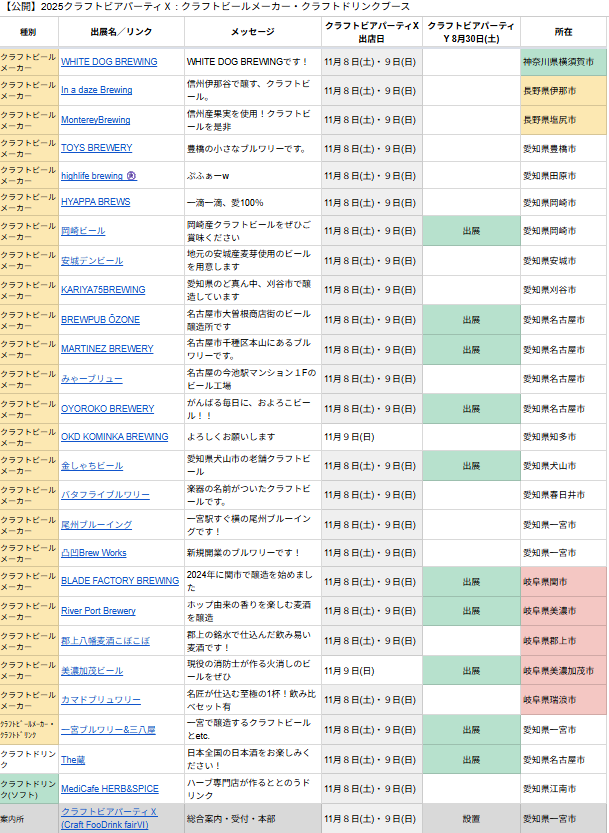Click the 種別 column header
The width and height of the screenshot is (609, 833).
pos(28,32)
